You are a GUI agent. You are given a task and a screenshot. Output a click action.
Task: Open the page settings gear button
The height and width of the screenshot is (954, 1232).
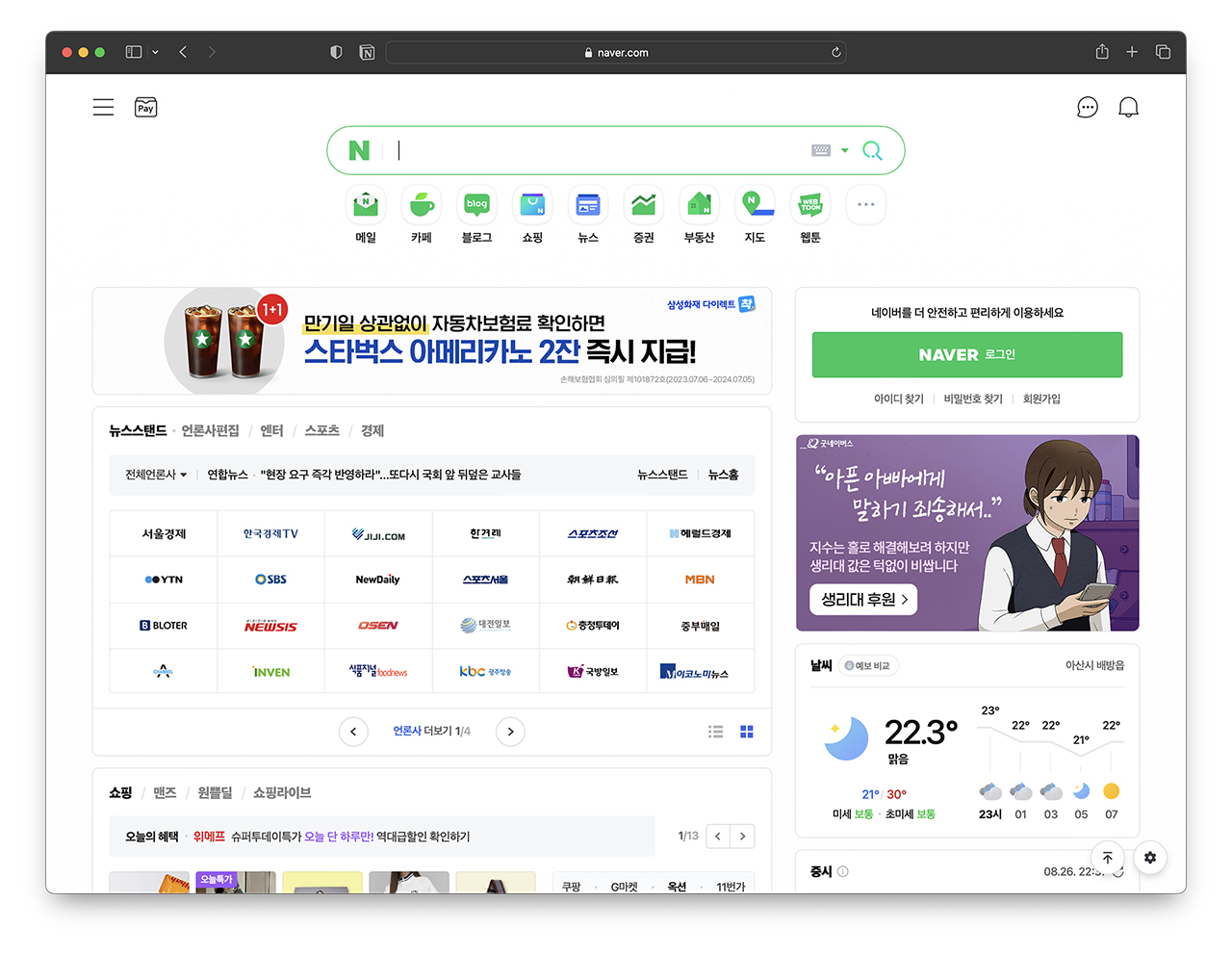(1150, 858)
